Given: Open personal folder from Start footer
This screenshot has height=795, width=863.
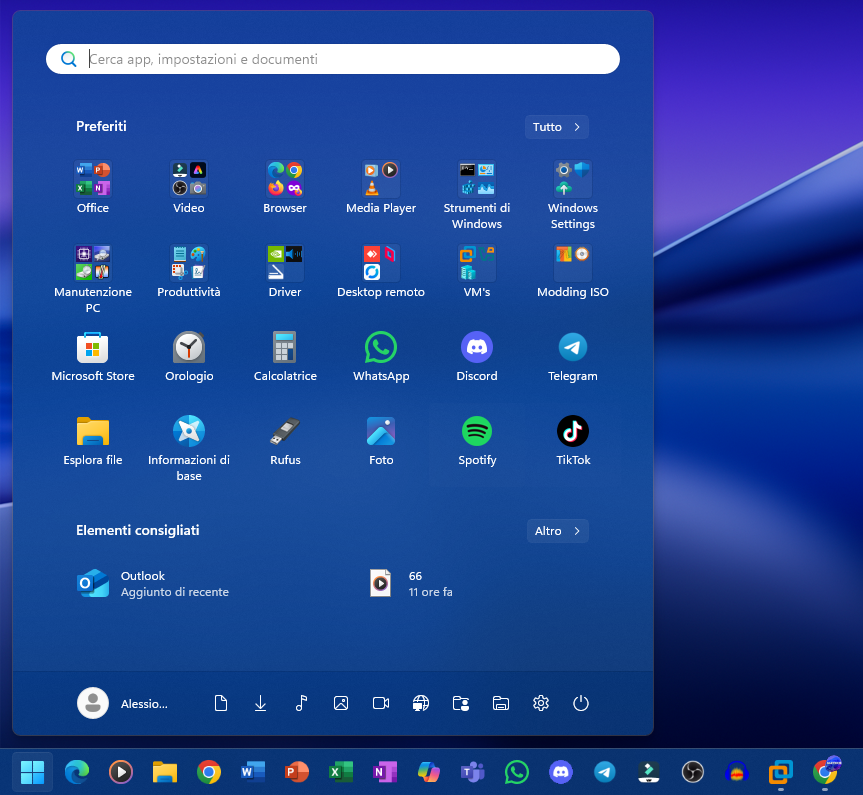Looking at the screenshot, I should pyautogui.click(x=461, y=703).
